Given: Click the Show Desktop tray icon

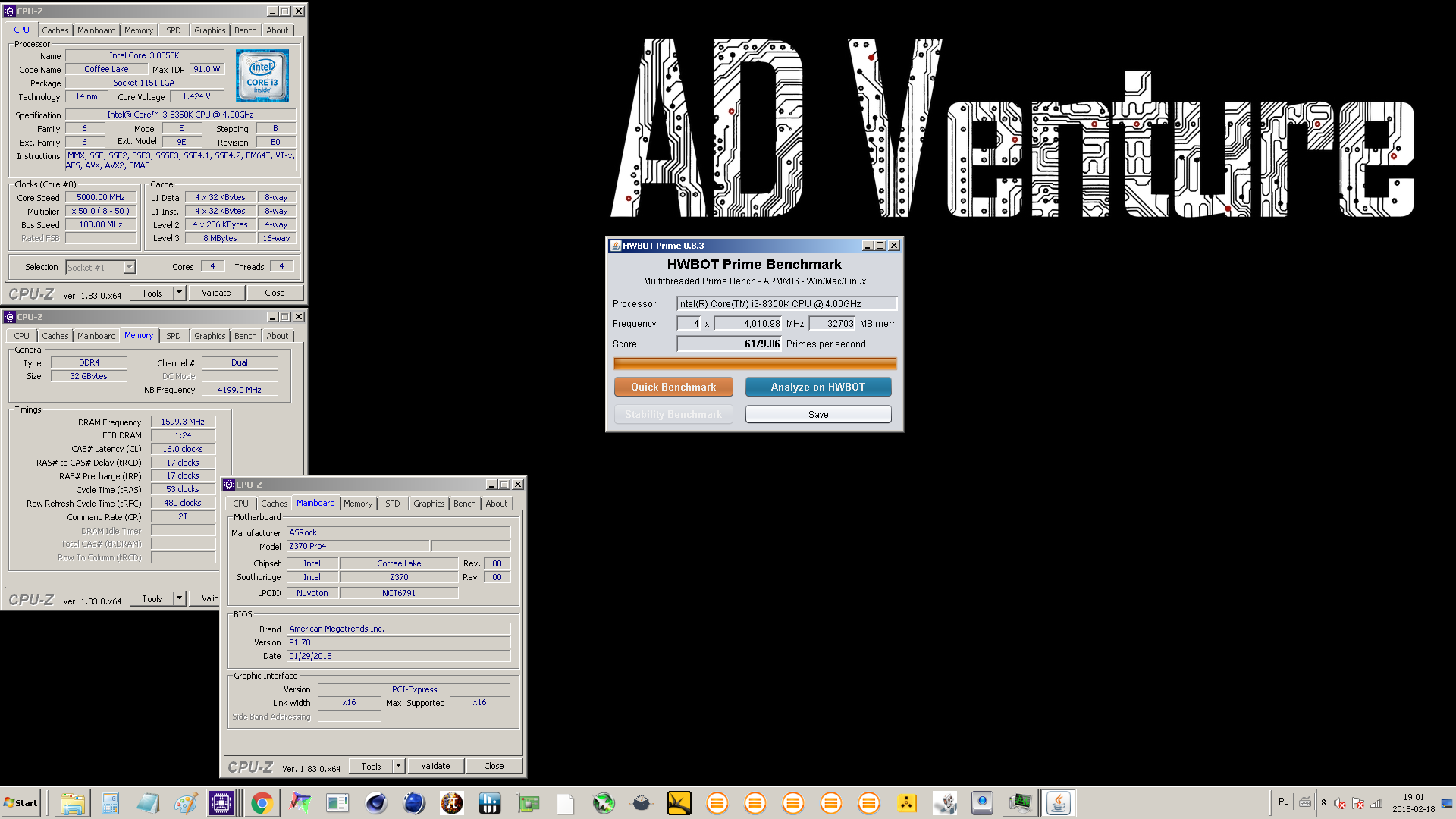Looking at the screenshot, I should click(x=1447, y=803).
